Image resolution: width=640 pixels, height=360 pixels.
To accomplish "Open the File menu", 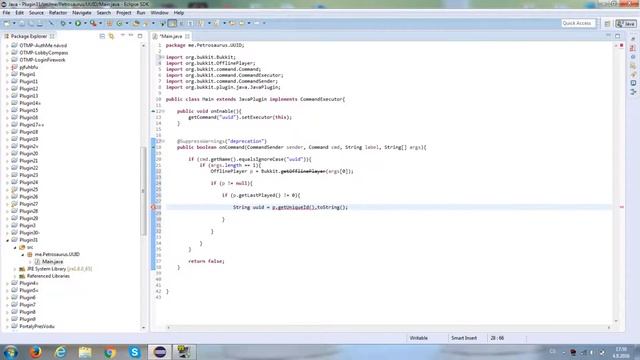I will (6, 13).
